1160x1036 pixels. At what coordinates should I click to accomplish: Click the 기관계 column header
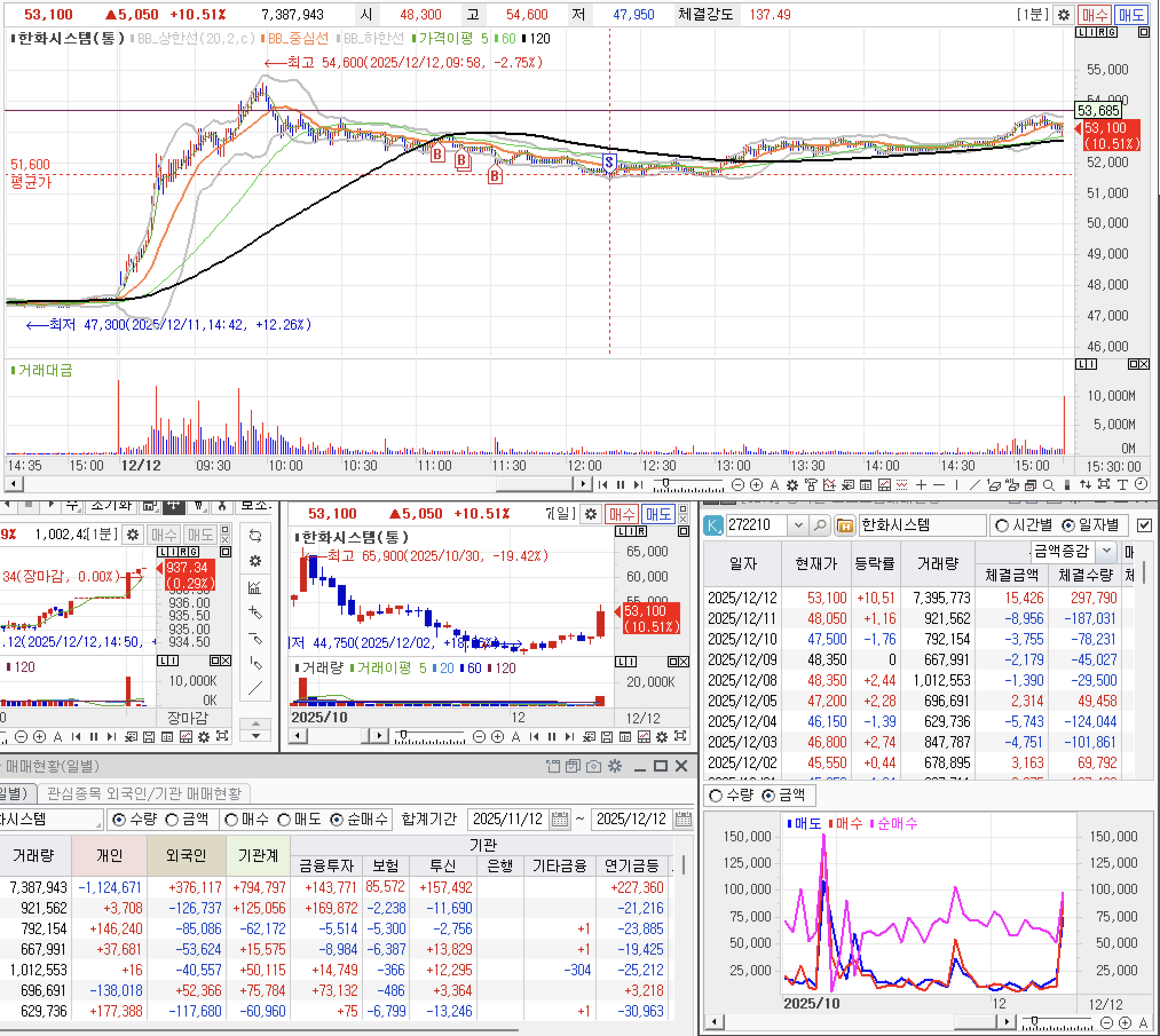[258, 855]
